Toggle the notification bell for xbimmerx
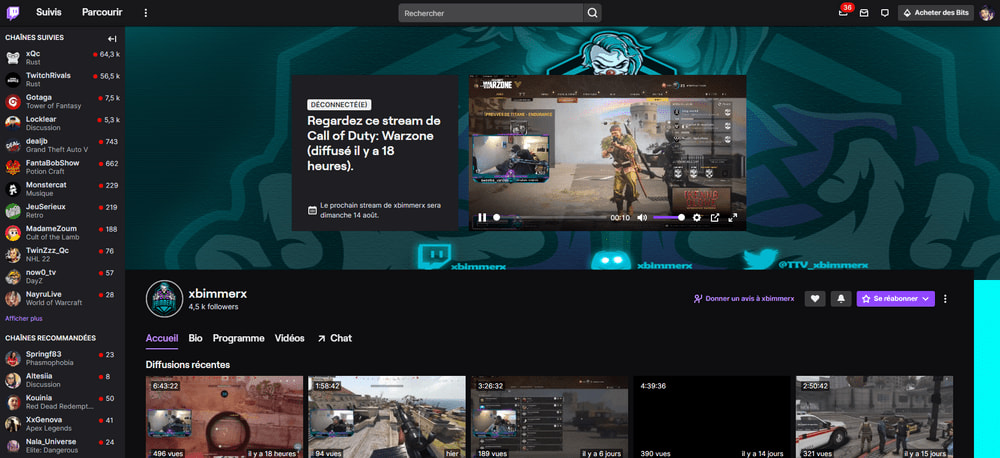 (841, 299)
